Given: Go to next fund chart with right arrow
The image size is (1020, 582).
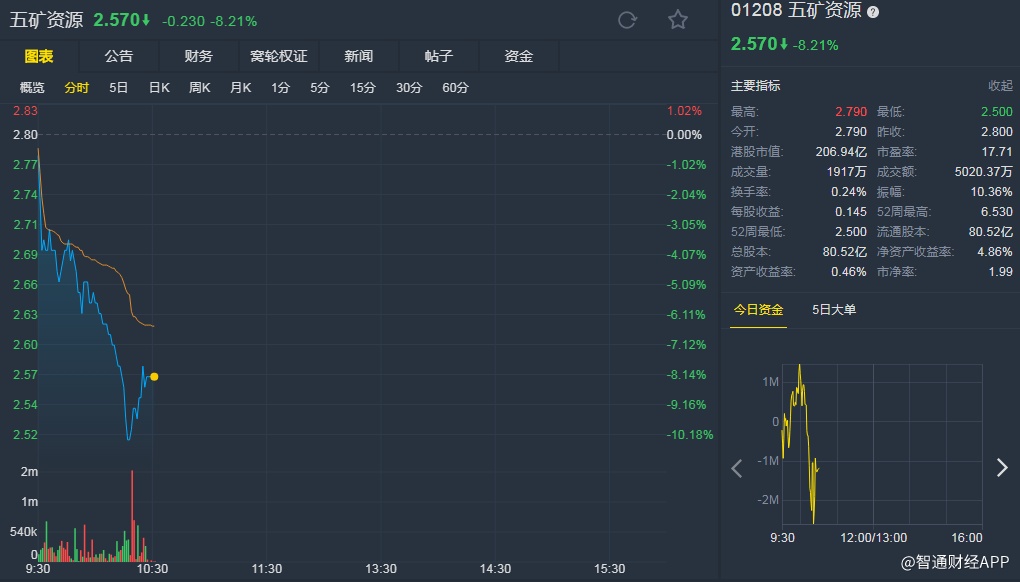Looking at the screenshot, I should pyautogui.click(x=1002, y=468).
